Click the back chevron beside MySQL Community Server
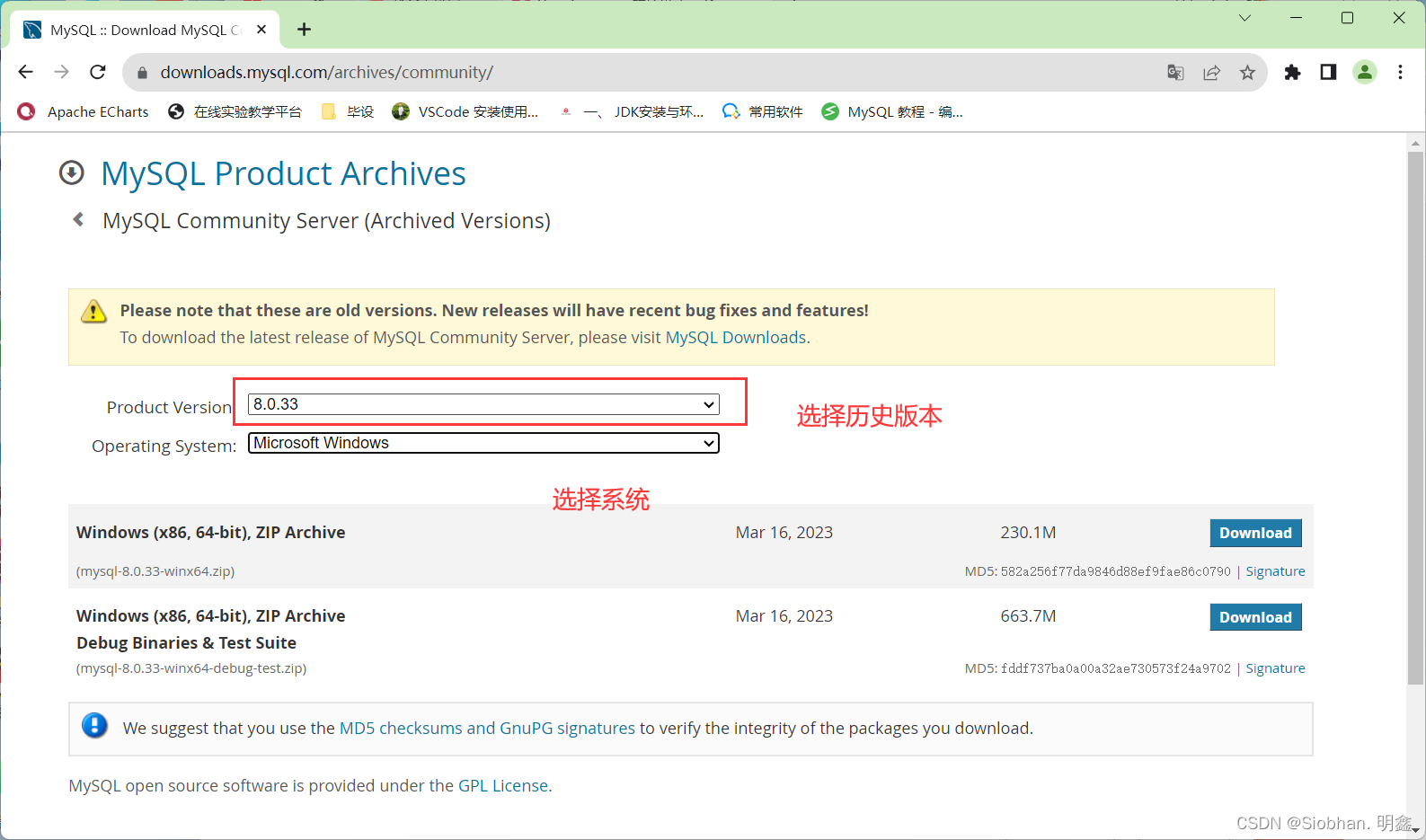The image size is (1426, 840). coord(78,219)
